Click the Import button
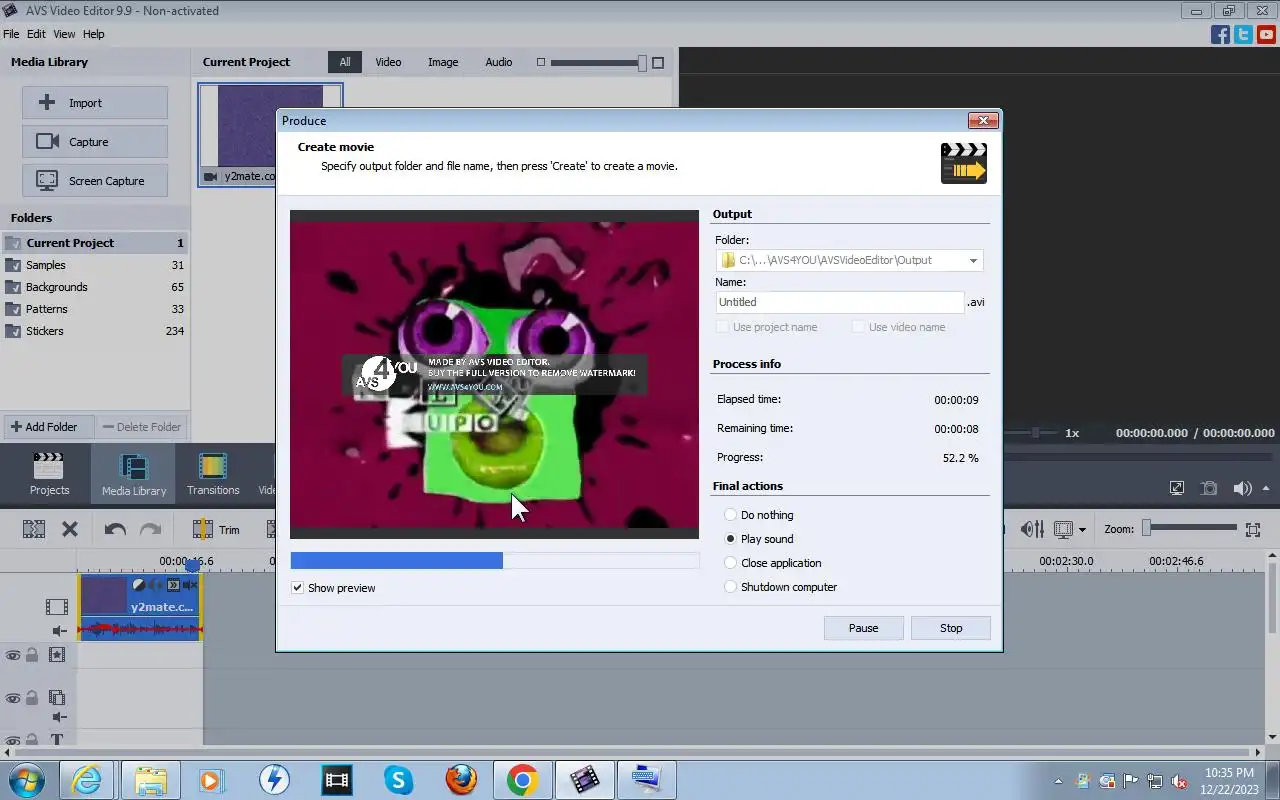The image size is (1280, 800). pyautogui.click(x=95, y=103)
